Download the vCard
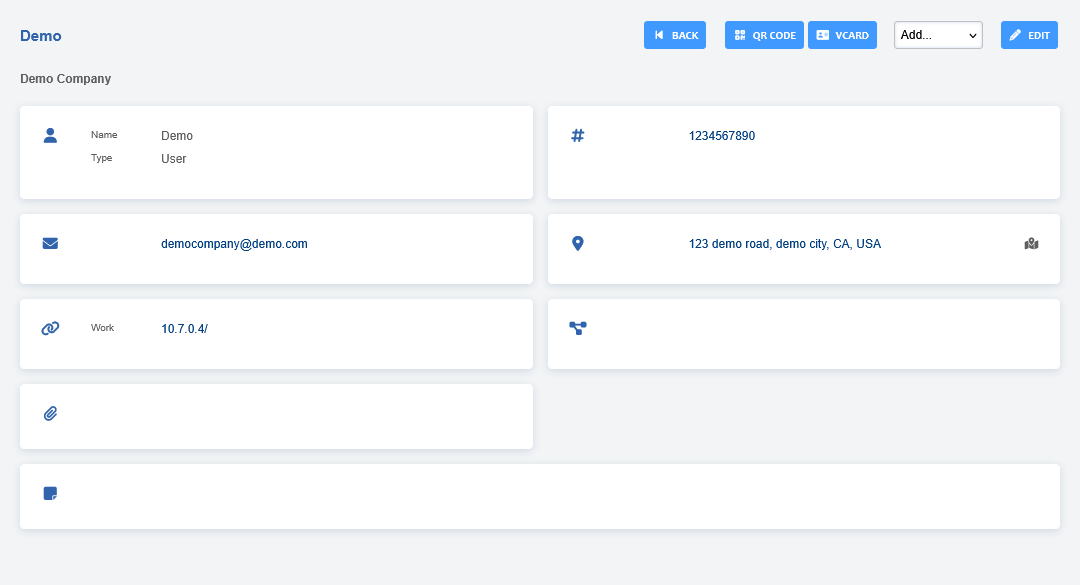 [x=842, y=35]
